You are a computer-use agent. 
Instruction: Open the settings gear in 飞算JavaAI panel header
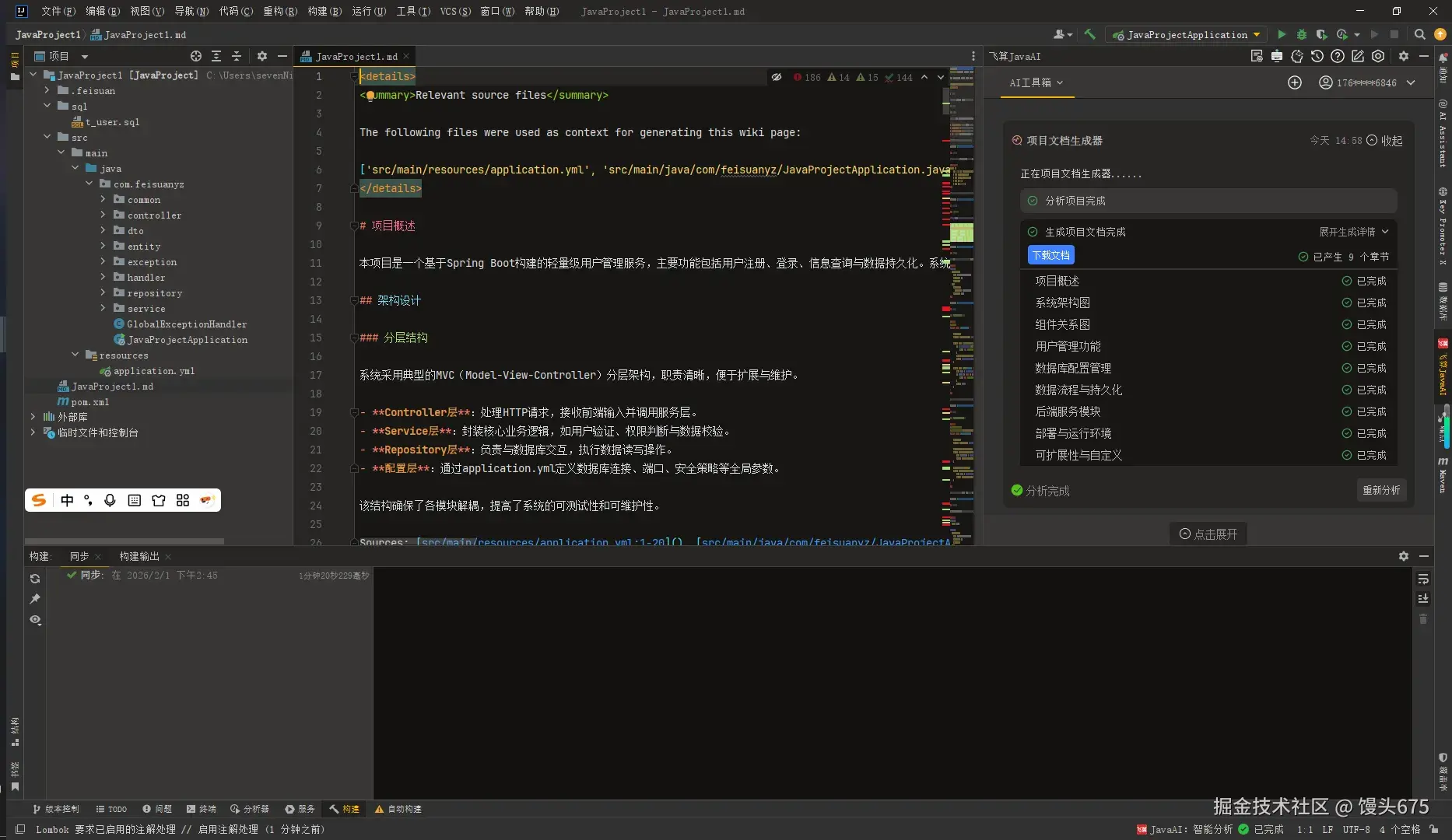click(1404, 56)
